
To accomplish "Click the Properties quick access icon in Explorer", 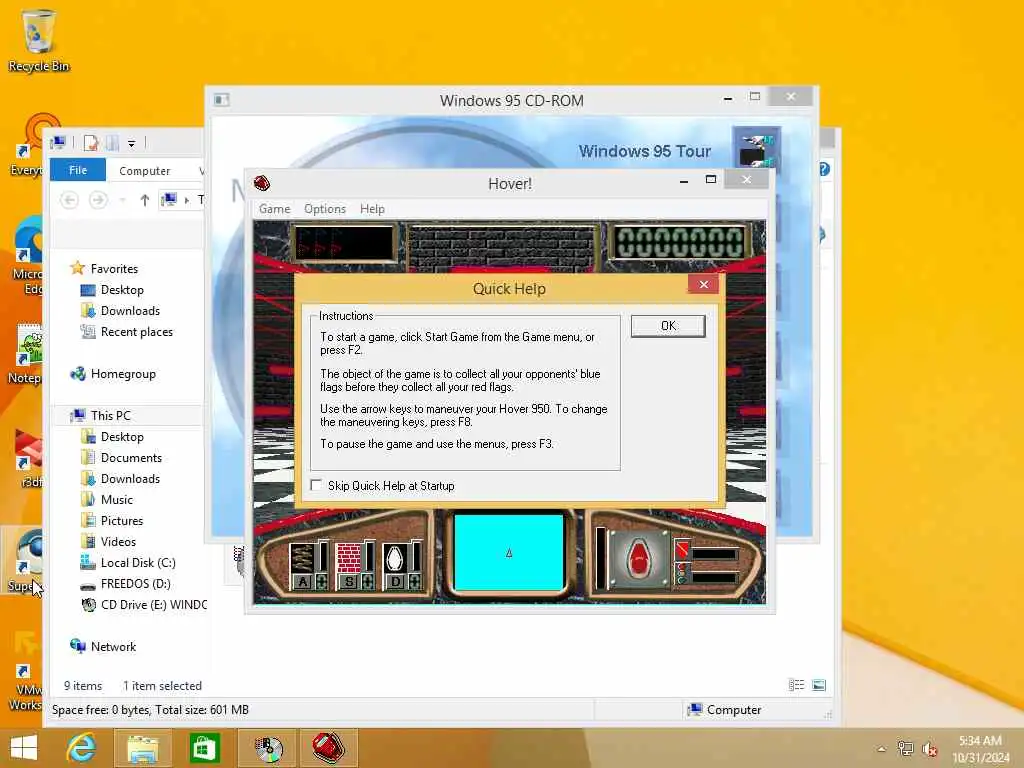I will (91, 142).
